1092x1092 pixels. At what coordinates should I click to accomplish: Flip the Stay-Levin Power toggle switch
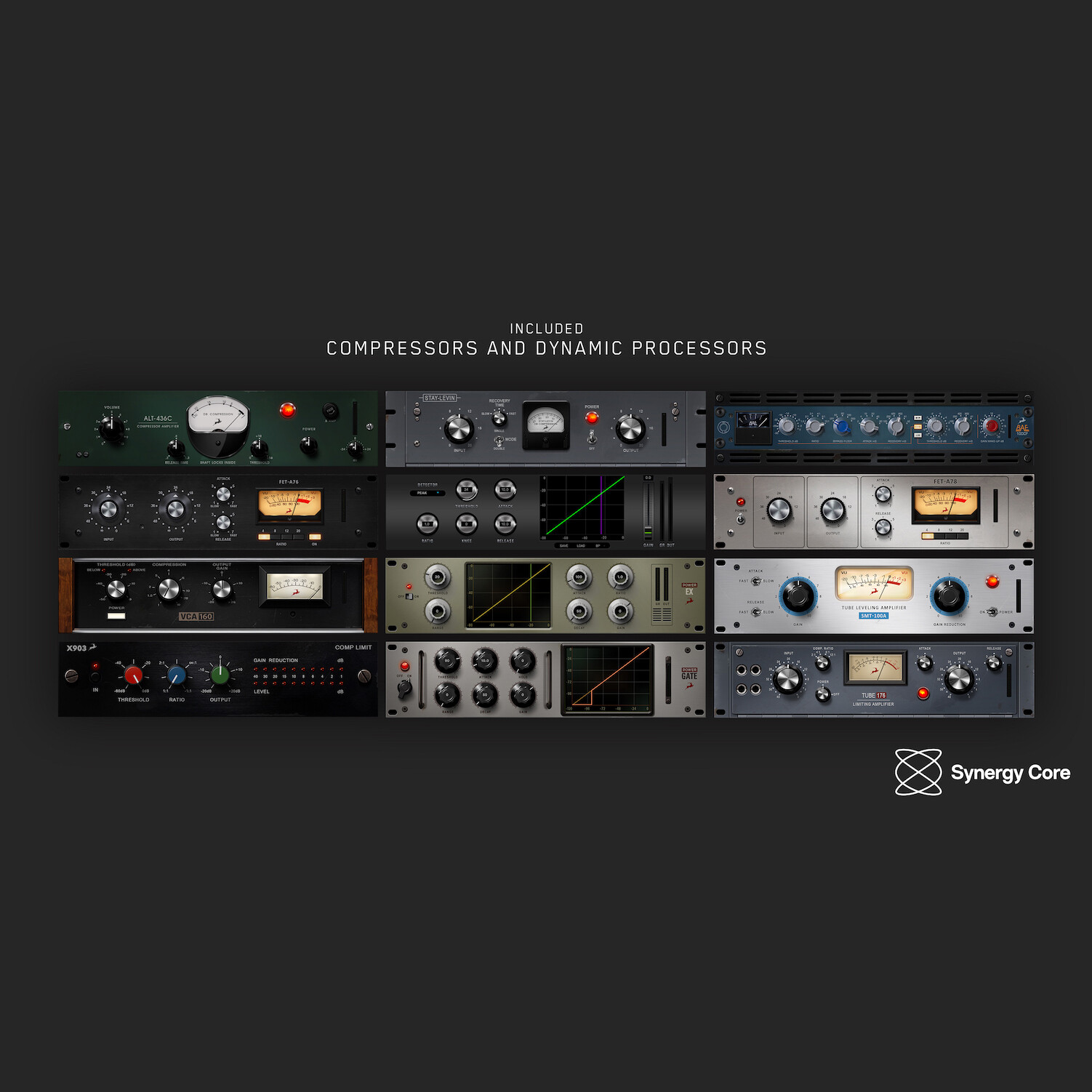point(592,437)
